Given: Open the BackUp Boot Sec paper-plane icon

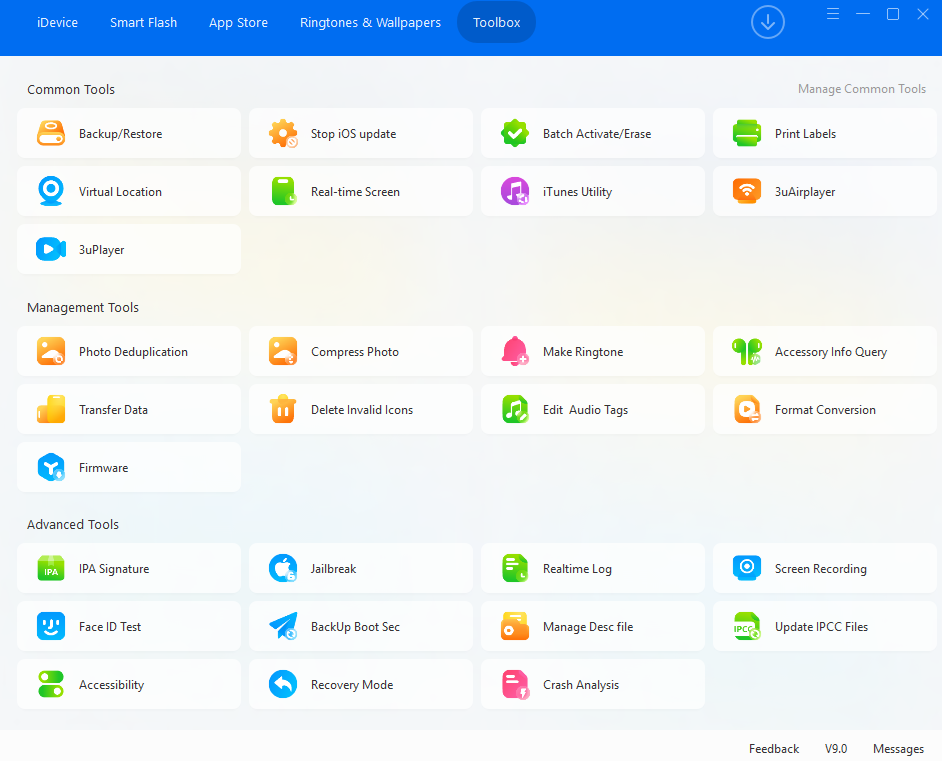Looking at the screenshot, I should coord(283,626).
